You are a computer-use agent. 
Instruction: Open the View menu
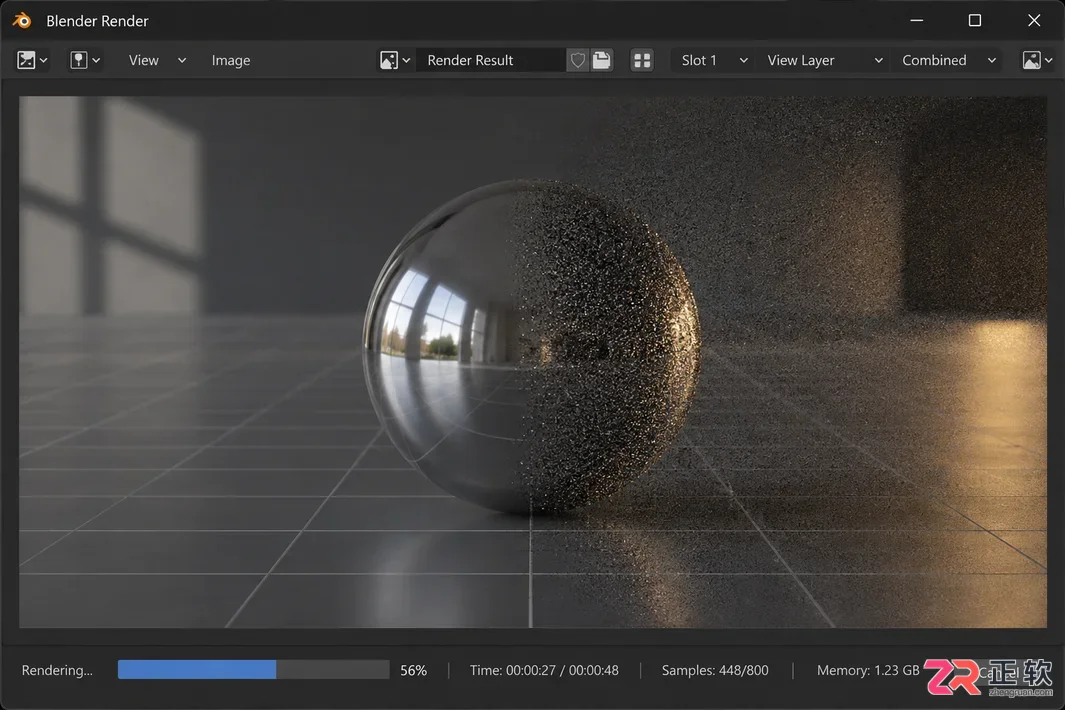(x=143, y=60)
